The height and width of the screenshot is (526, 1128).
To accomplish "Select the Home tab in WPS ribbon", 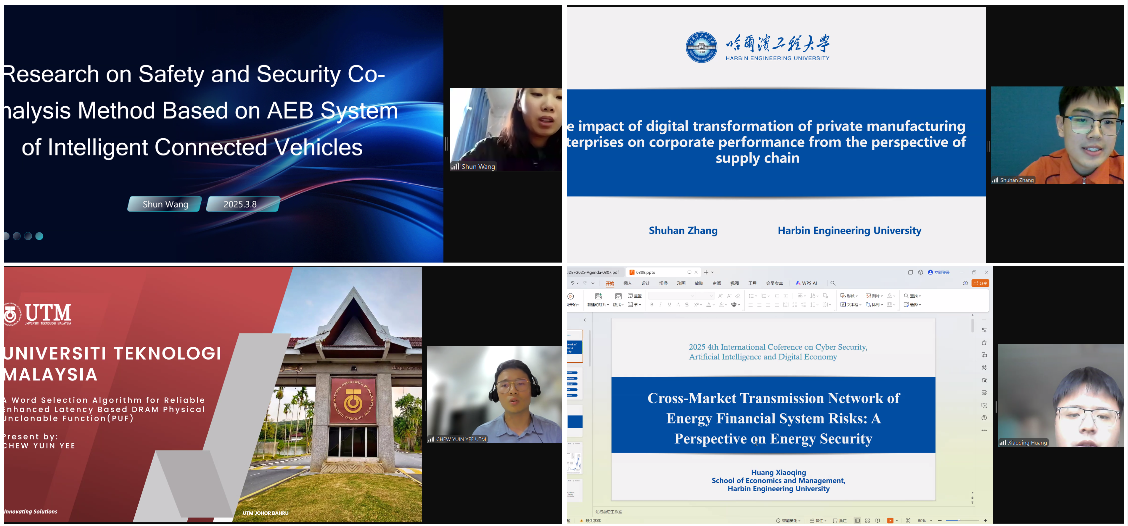I will pyautogui.click(x=609, y=283).
